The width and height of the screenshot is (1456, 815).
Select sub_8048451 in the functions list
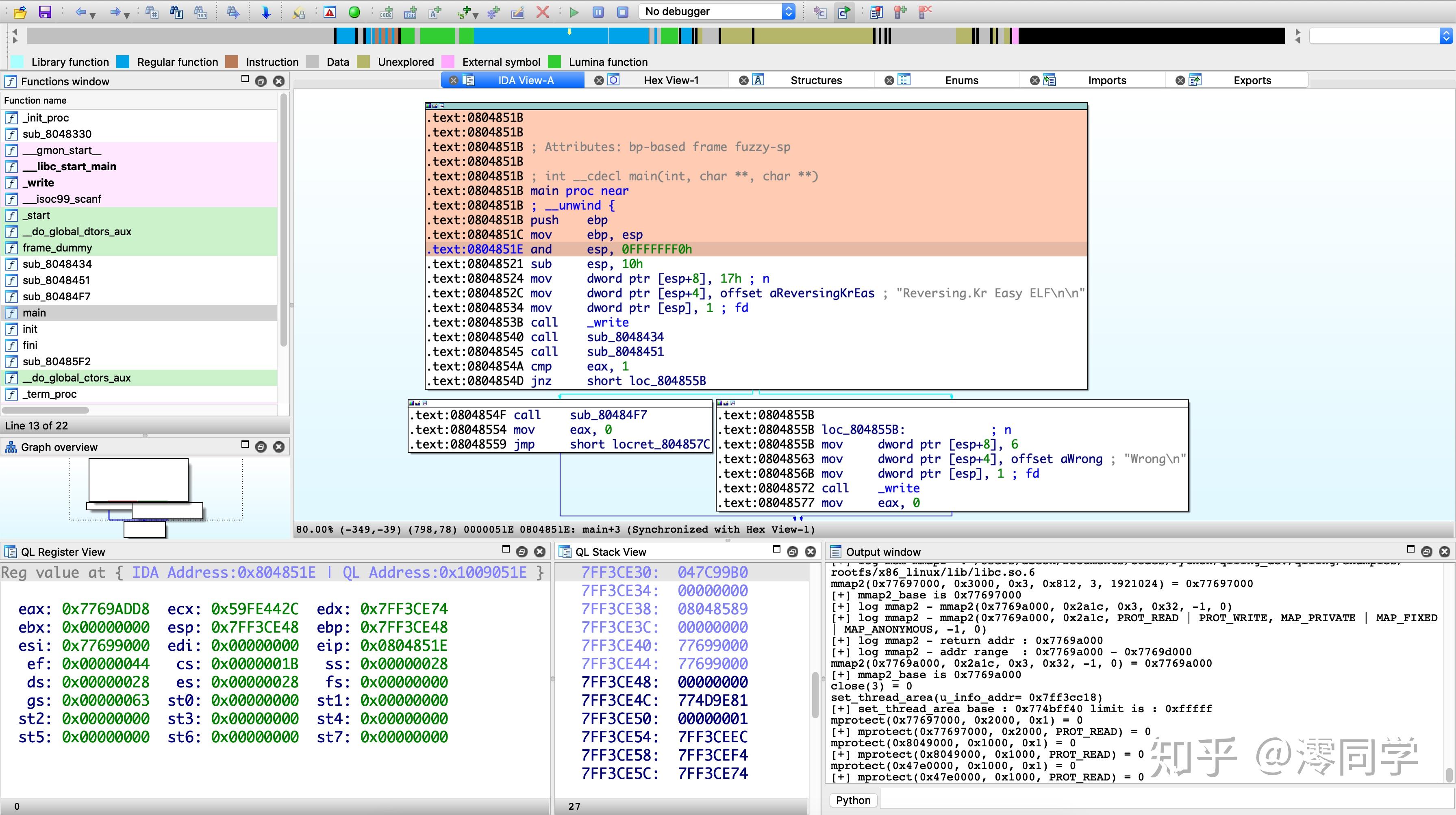click(56, 280)
